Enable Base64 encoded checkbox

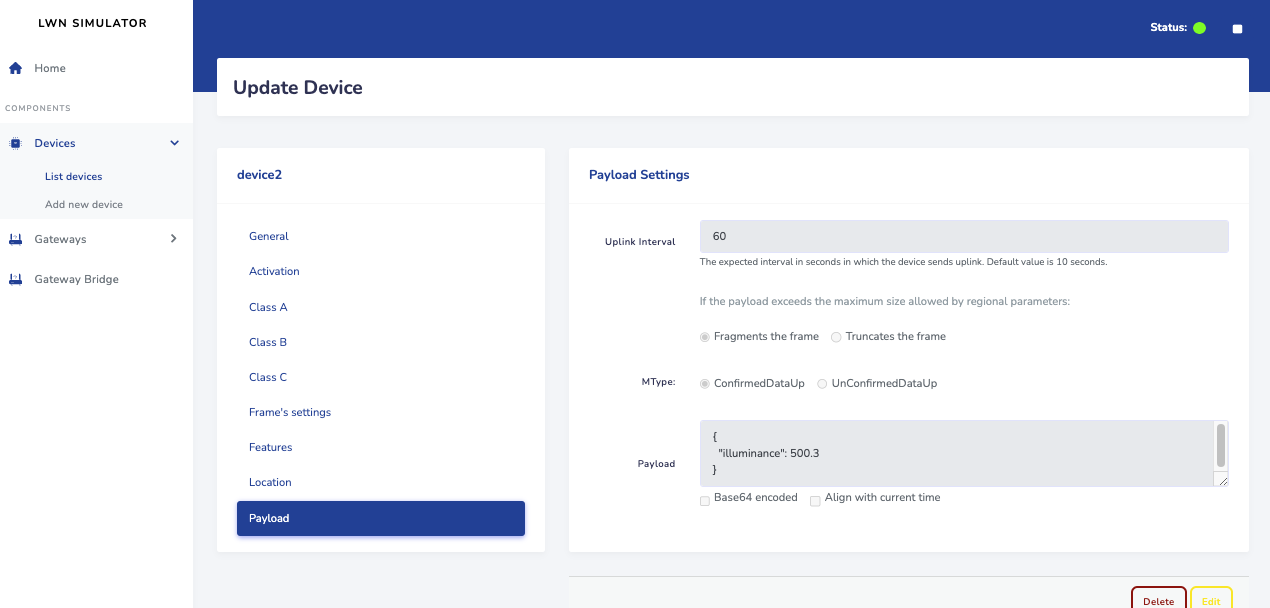(x=705, y=501)
